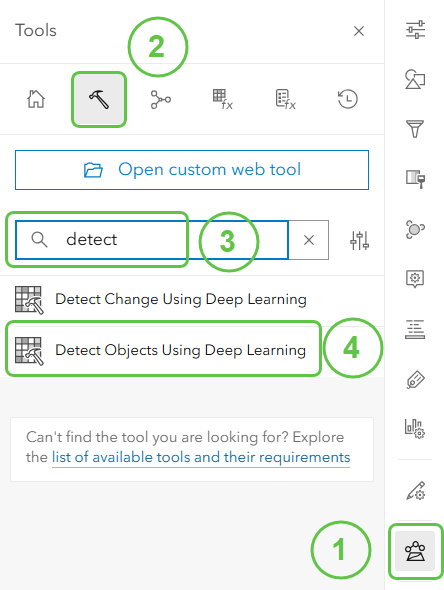Clear the search text with X button
The image size is (444, 590).
pos(309,240)
